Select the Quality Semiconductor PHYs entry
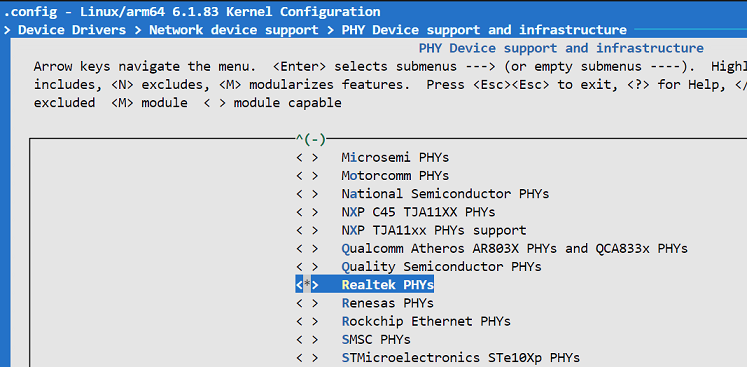The image size is (747, 367). [441, 267]
